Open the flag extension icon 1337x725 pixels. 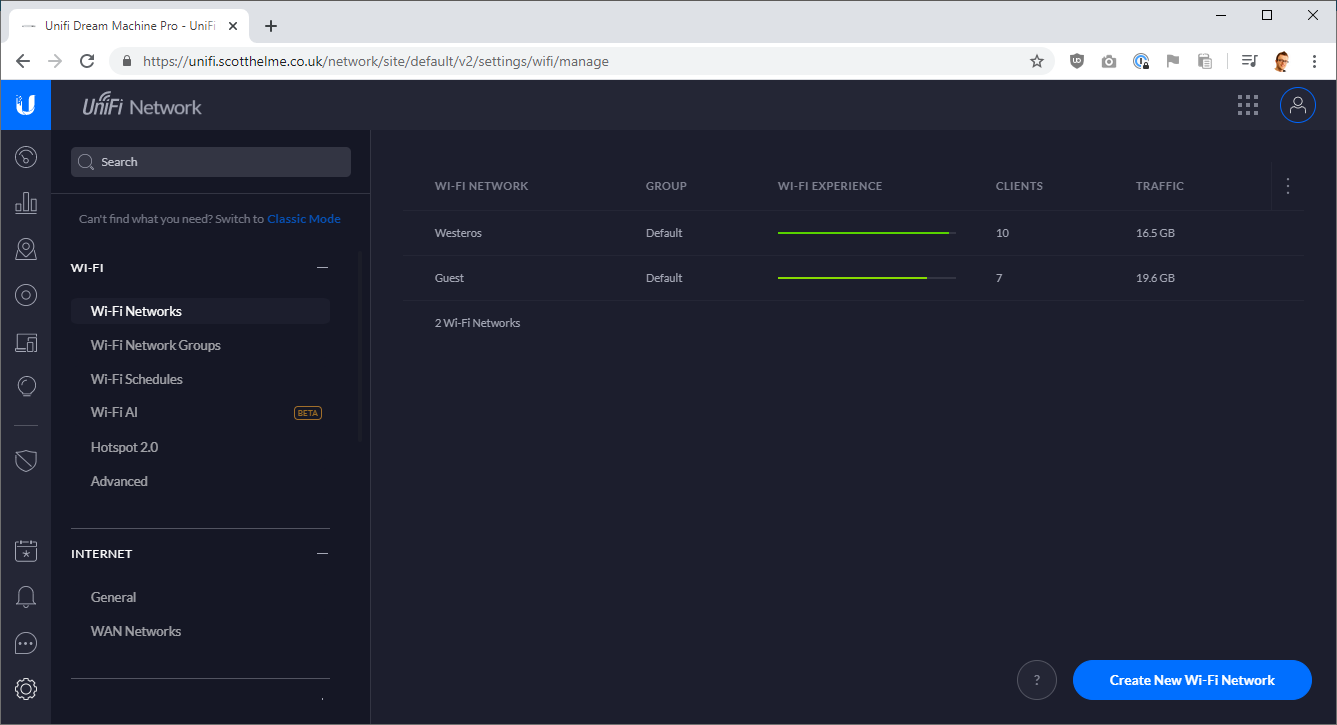(x=1173, y=61)
